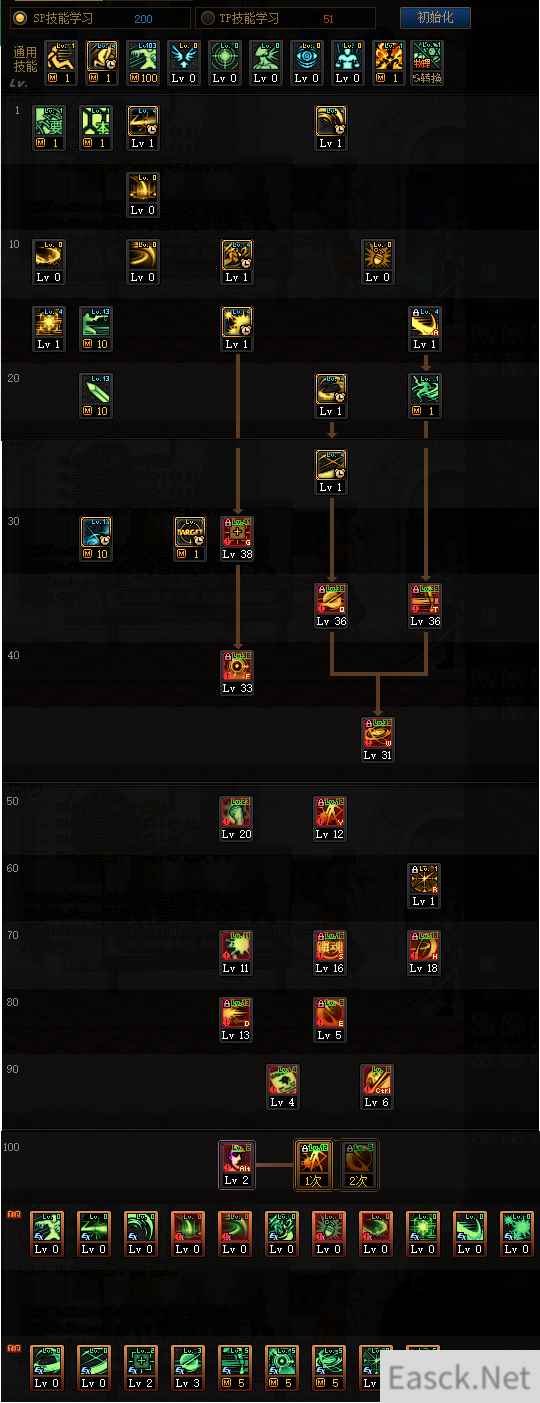Click the 5转换 skill icon
This screenshot has height=1403, width=540.
coord(427,62)
